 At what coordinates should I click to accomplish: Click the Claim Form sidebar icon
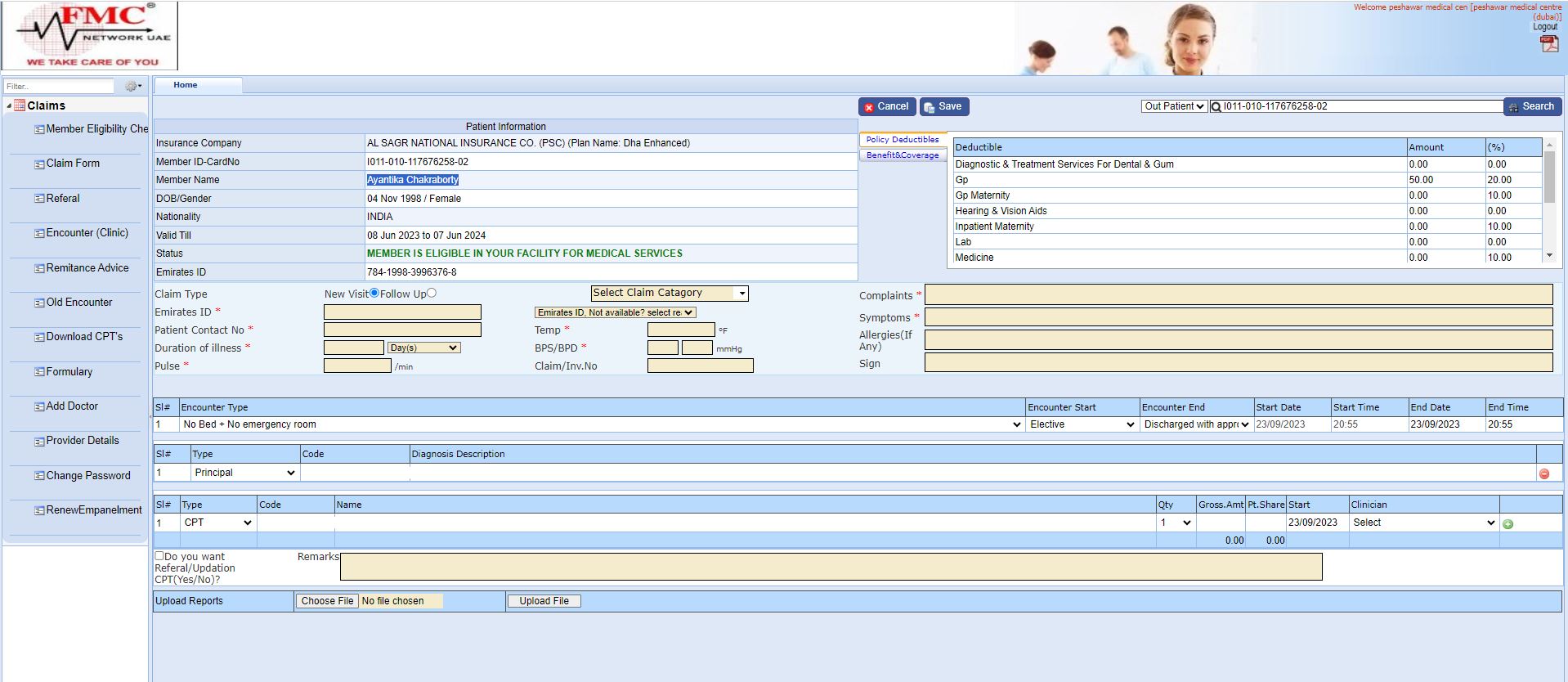pyautogui.click(x=39, y=164)
